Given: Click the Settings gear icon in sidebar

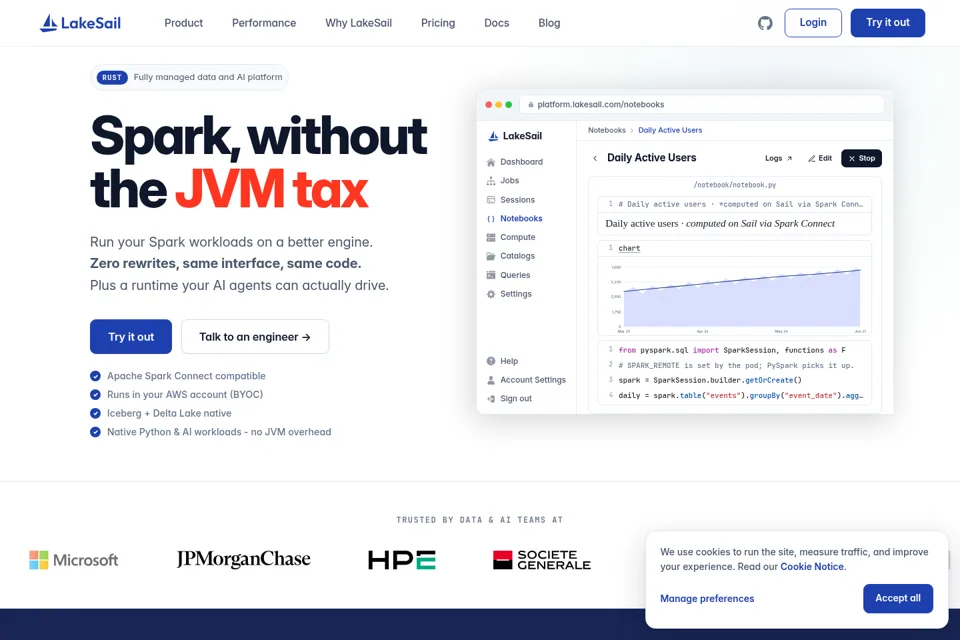Looking at the screenshot, I should point(490,294).
